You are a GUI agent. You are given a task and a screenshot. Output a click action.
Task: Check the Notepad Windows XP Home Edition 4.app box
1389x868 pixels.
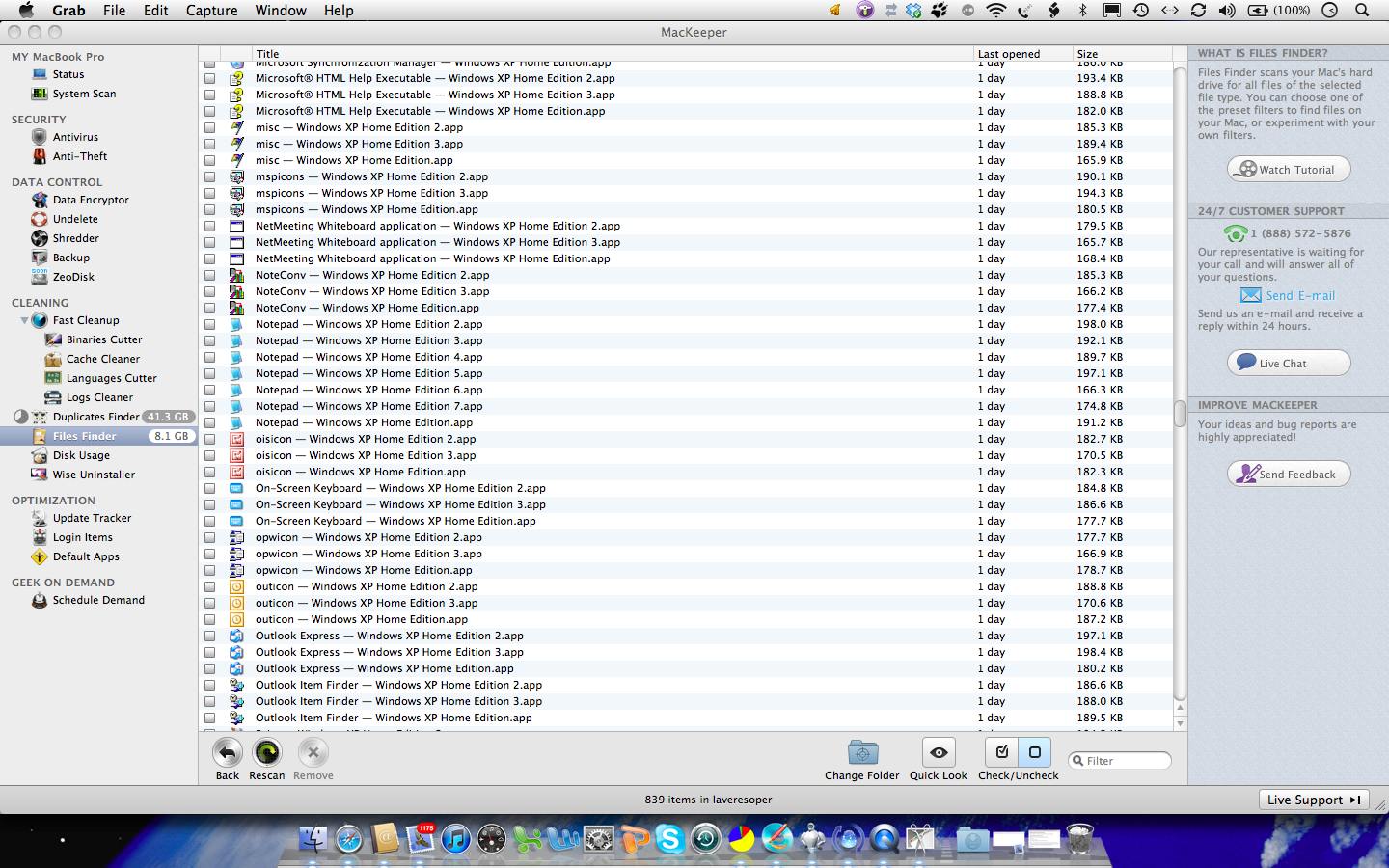209,357
